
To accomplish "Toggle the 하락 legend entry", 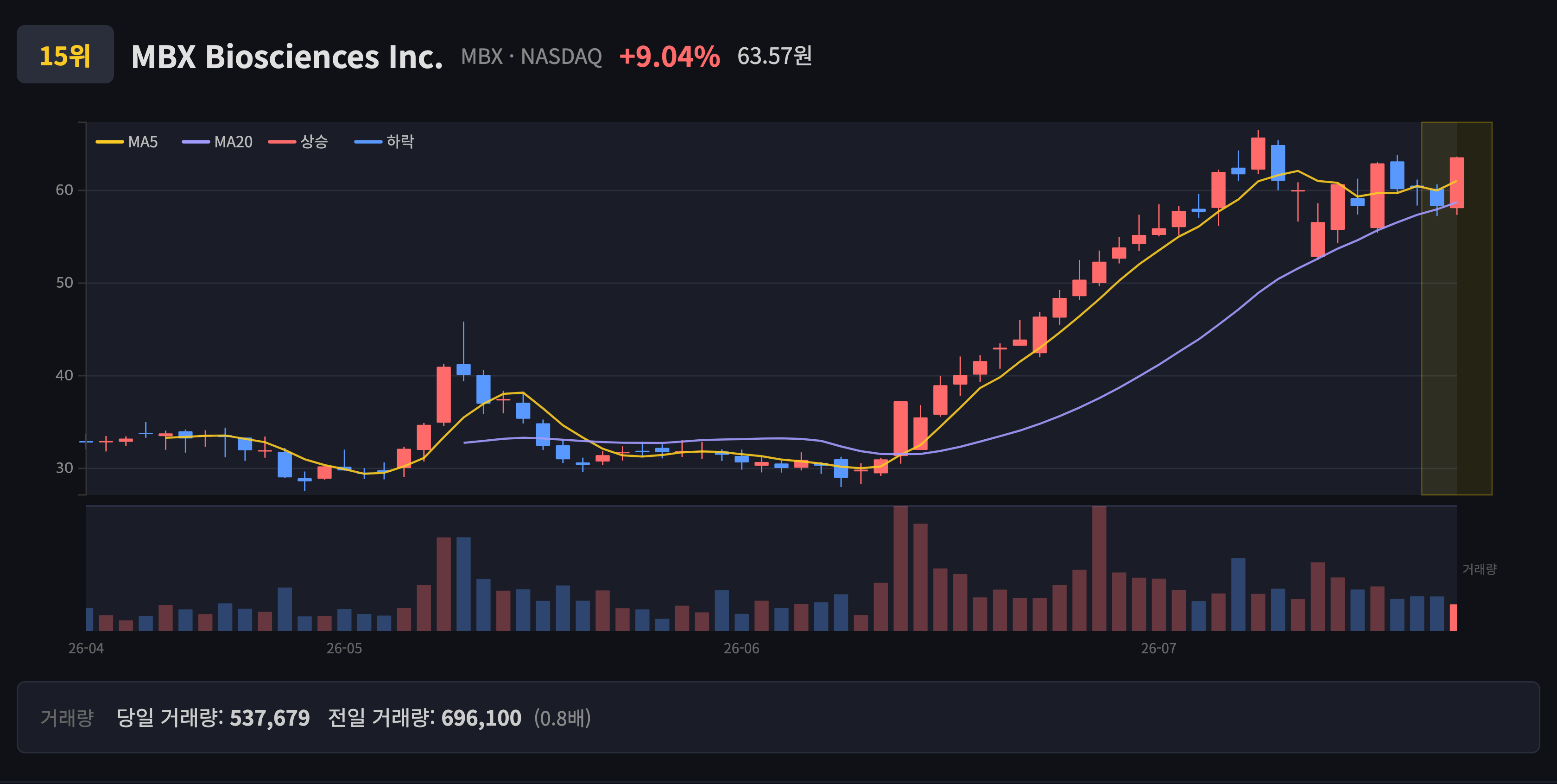I will (x=385, y=141).
